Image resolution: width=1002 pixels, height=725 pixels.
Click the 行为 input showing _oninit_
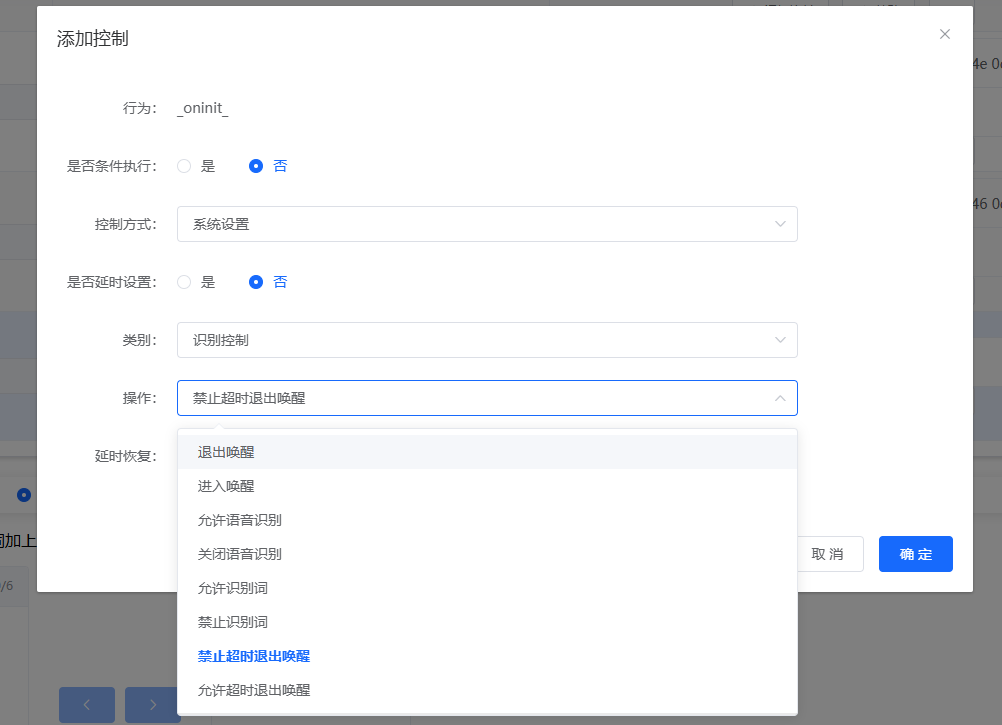202,107
